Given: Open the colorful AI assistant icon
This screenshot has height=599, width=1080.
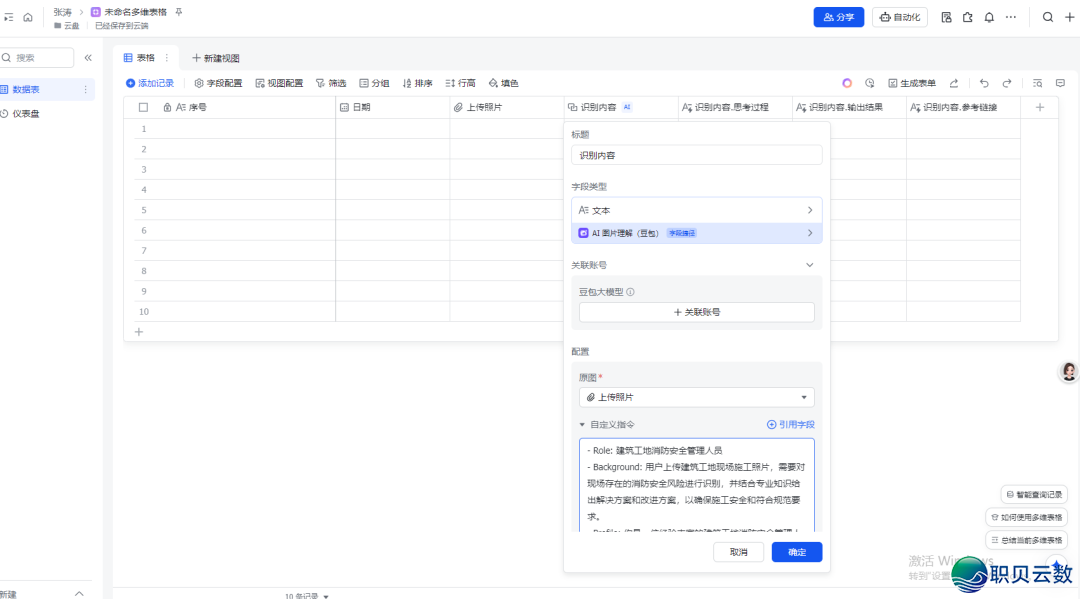Looking at the screenshot, I should coord(847,83).
